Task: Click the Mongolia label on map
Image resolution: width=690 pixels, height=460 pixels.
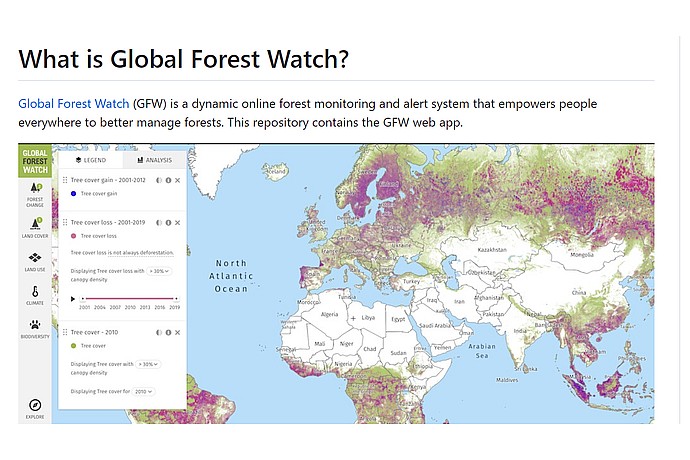Action: point(582,254)
